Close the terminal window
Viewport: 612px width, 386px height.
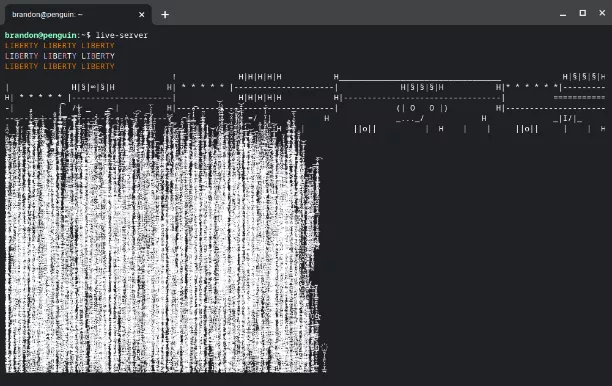[x=602, y=13]
